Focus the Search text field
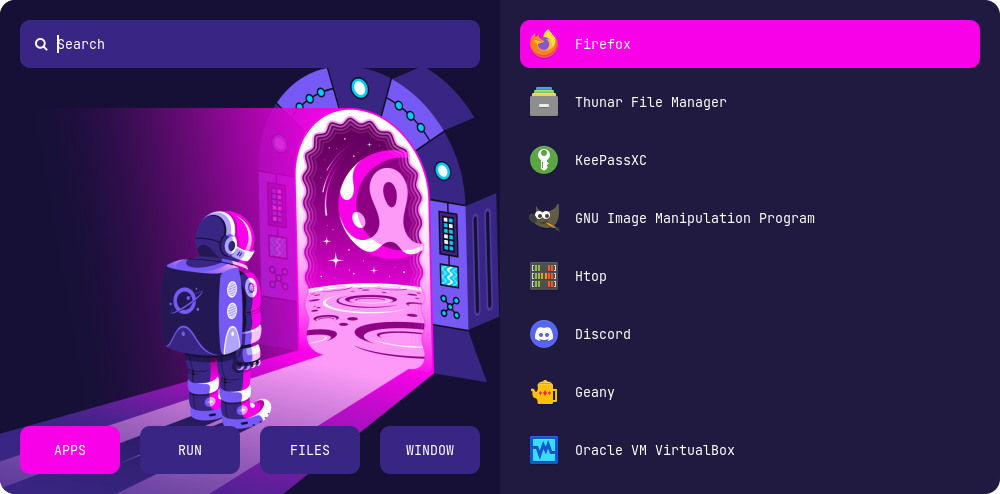The height and width of the screenshot is (494, 1000). click(x=260, y=44)
